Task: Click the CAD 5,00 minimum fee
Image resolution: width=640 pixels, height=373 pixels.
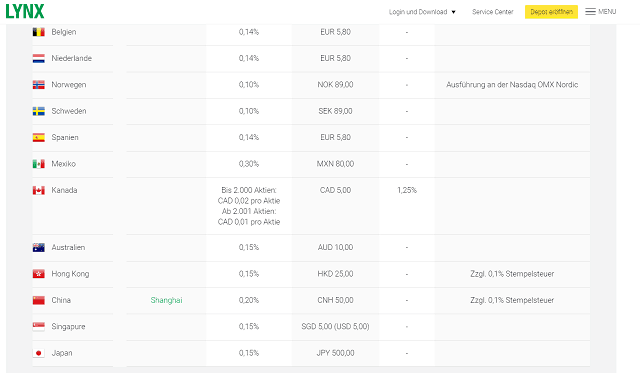Action: point(336,190)
